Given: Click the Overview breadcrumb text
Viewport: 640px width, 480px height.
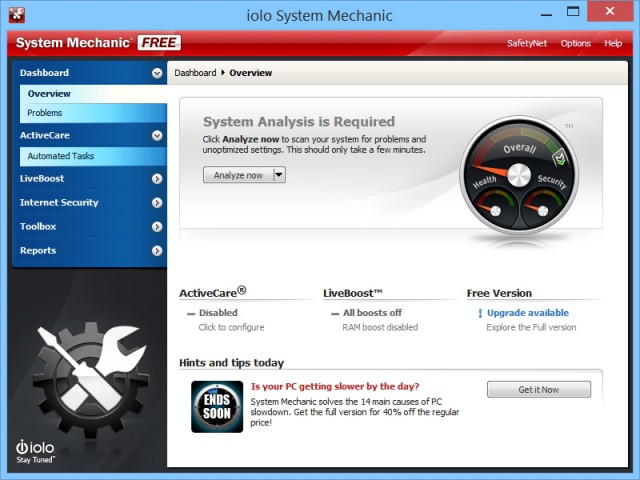Looking at the screenshot, I should (251, 73).
